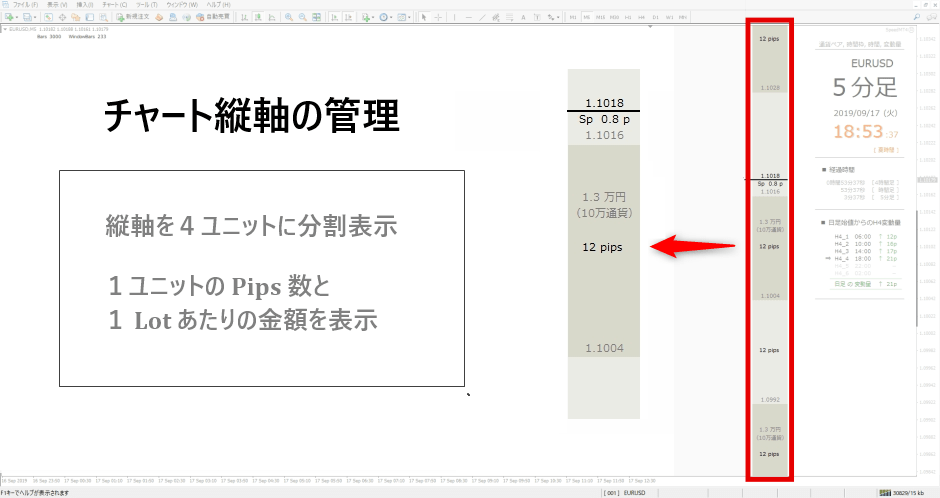
Task: Open the ファイル(F) menu
Action: click(x=25, y=5)
